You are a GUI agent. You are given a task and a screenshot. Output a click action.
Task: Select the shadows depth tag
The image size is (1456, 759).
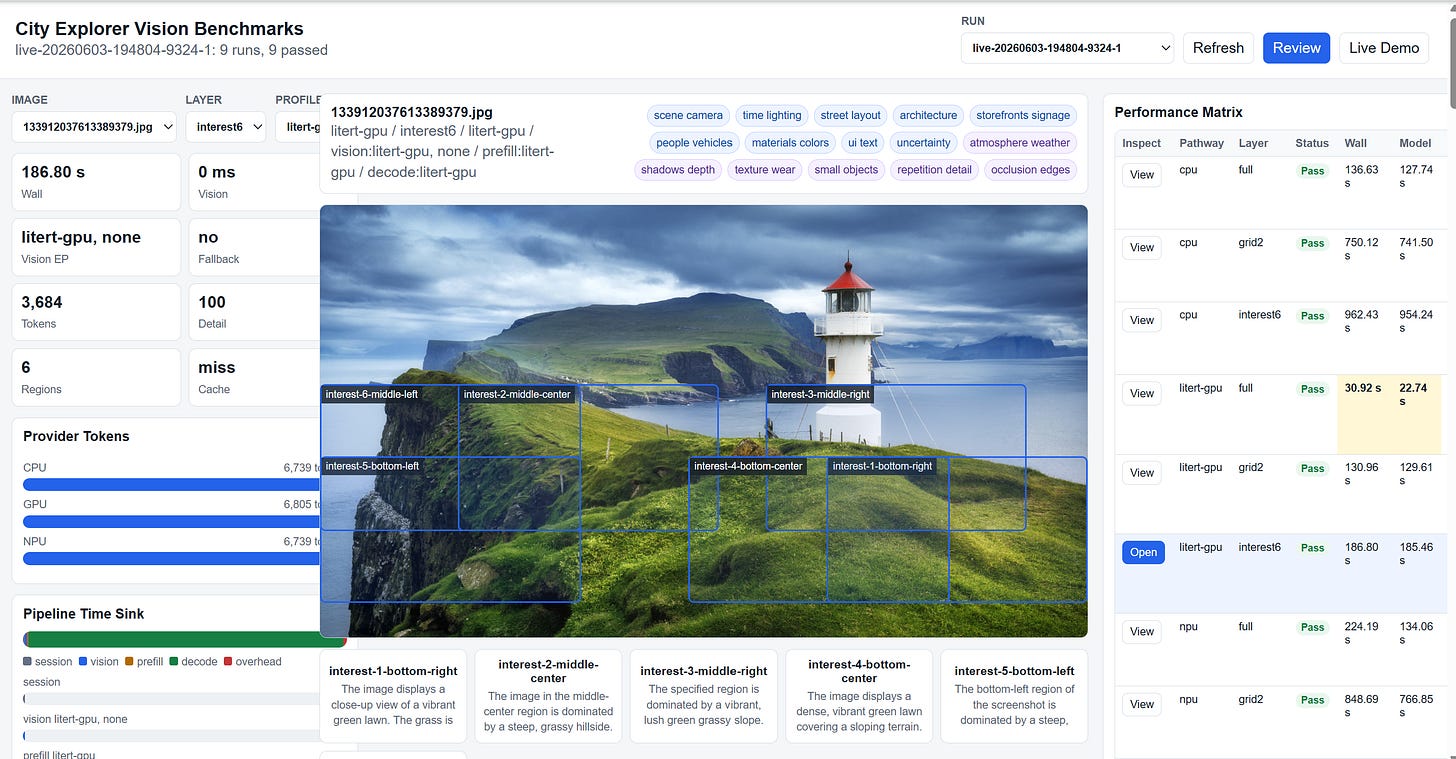point(678,169)
